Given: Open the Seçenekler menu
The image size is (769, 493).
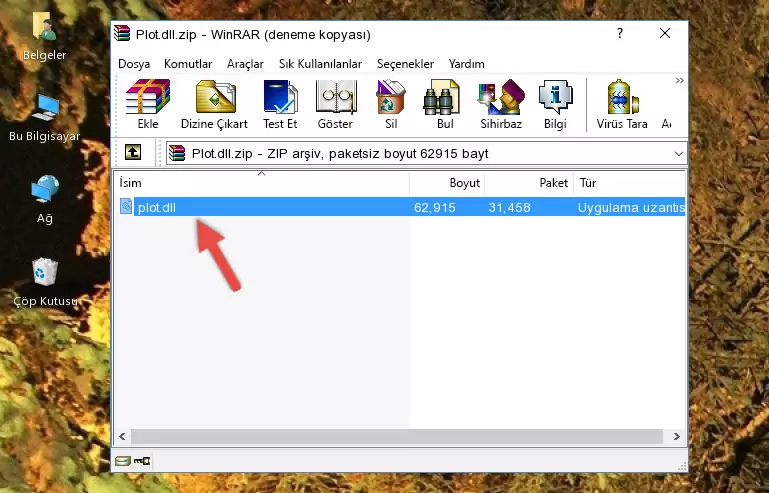Looking at the screenshot, I should coord(405,64).
